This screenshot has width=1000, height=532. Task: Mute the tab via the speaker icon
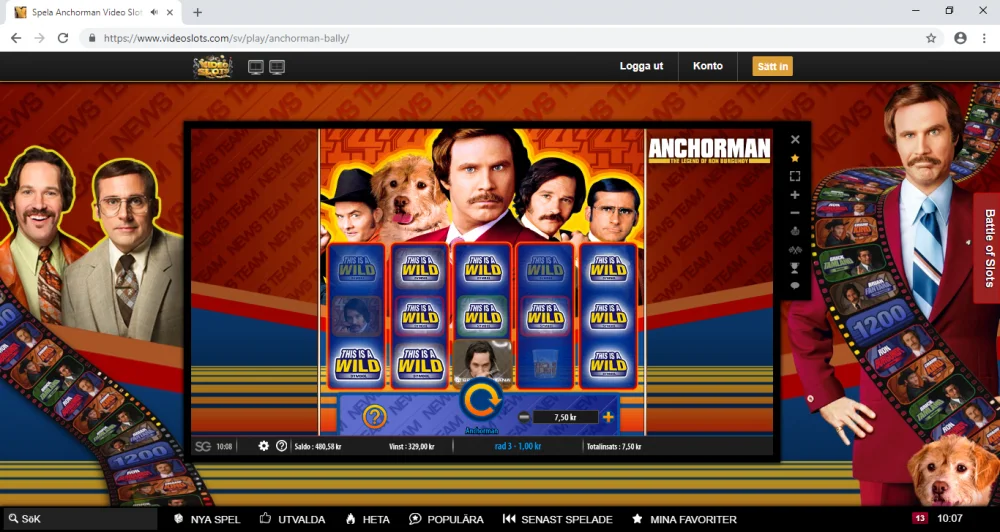[x=154, y=12]
